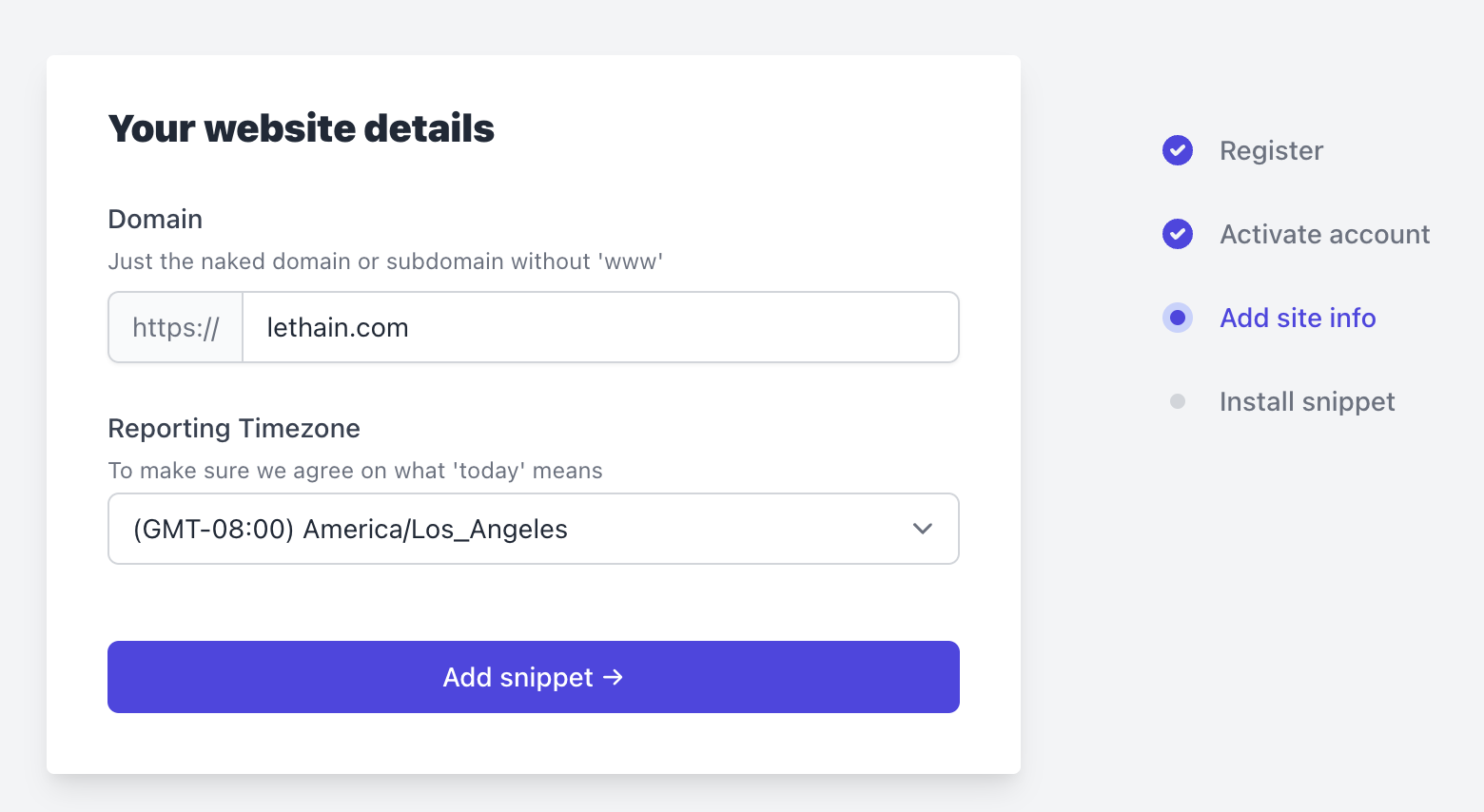Open the Activate account step label
1484x812 pixels.
(1324, 234)
